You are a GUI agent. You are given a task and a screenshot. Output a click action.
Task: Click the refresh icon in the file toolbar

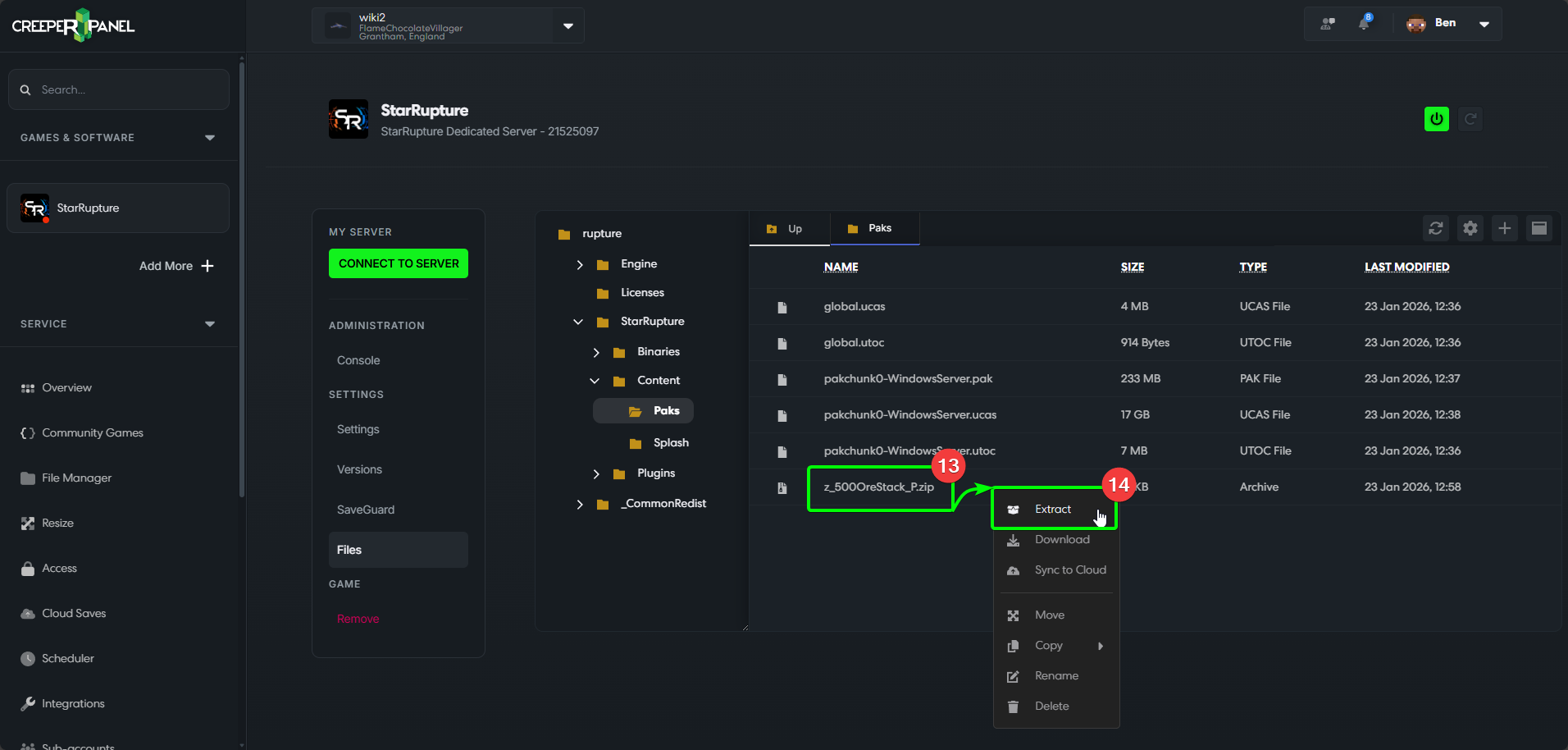1435,228
